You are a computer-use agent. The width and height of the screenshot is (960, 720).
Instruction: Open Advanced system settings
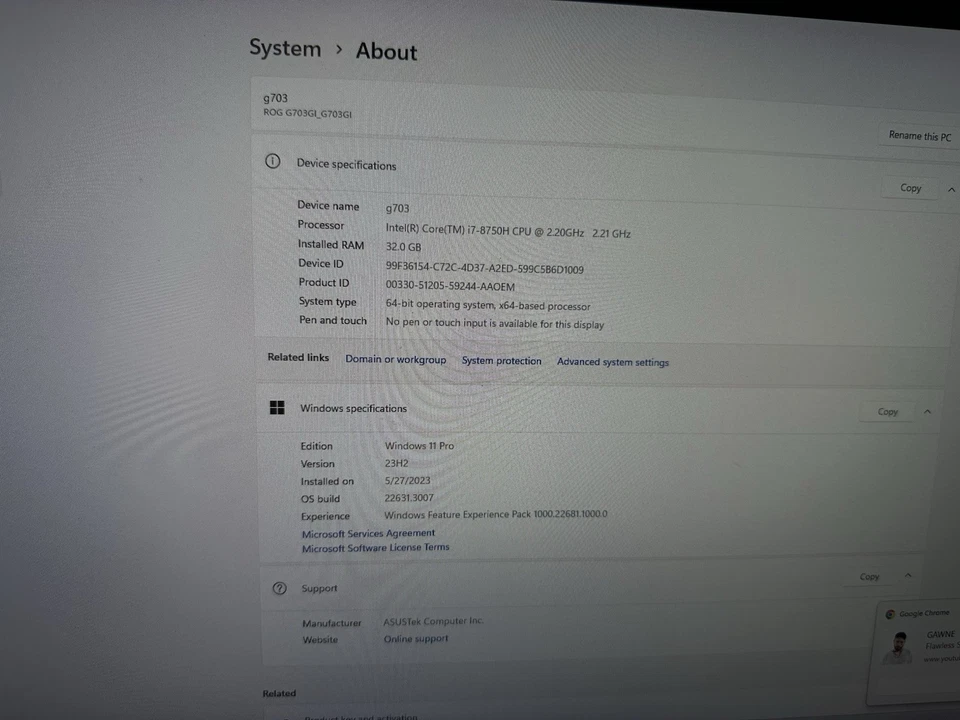point(613,362)
